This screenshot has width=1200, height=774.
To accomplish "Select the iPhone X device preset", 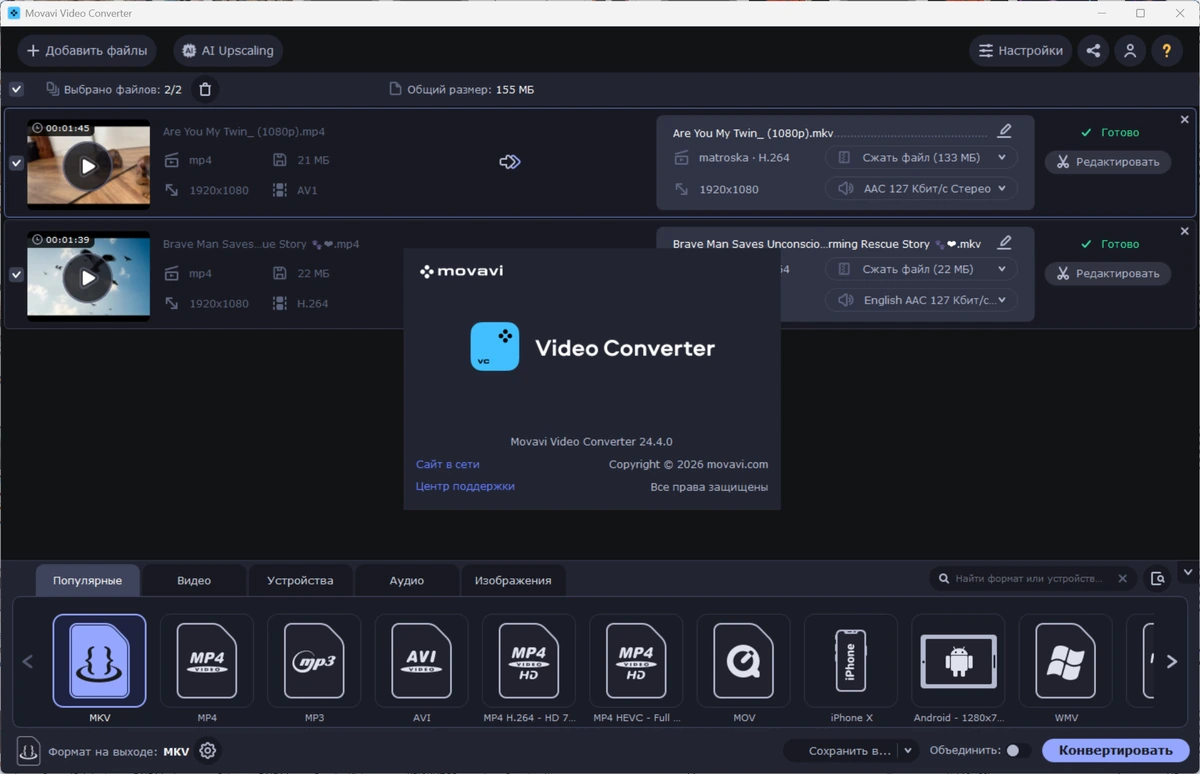I will [x=851, y=661].
